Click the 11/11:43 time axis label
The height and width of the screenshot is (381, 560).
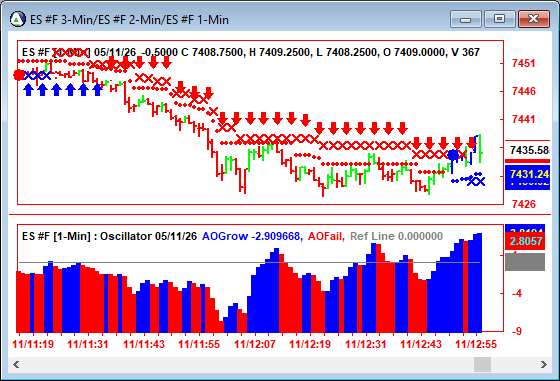click(144, 344)
